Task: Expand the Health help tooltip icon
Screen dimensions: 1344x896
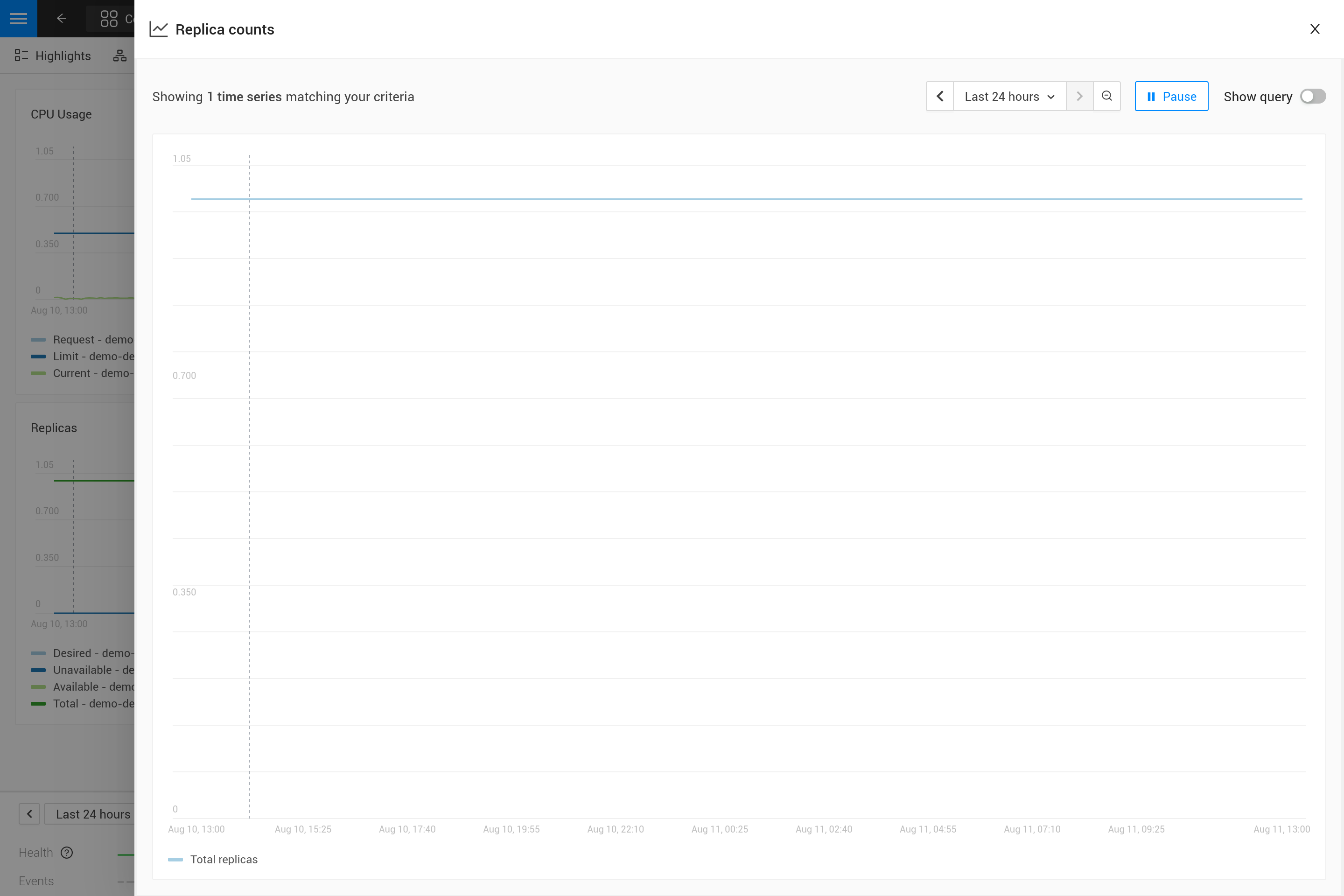Action: coord(67,853)
